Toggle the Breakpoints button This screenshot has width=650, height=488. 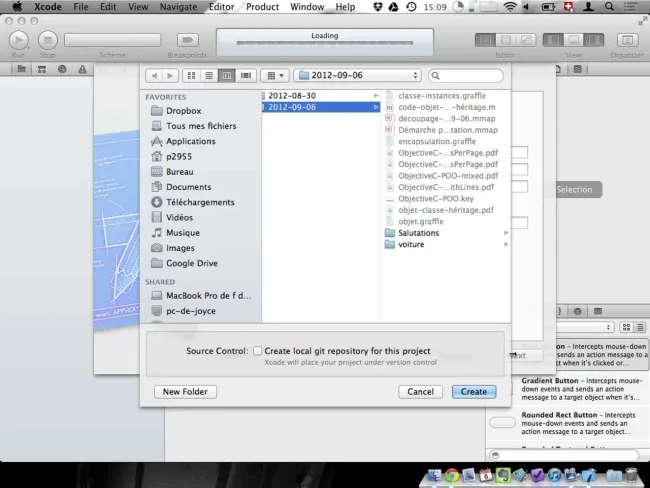pyautogui.click(x=188, y=40)
